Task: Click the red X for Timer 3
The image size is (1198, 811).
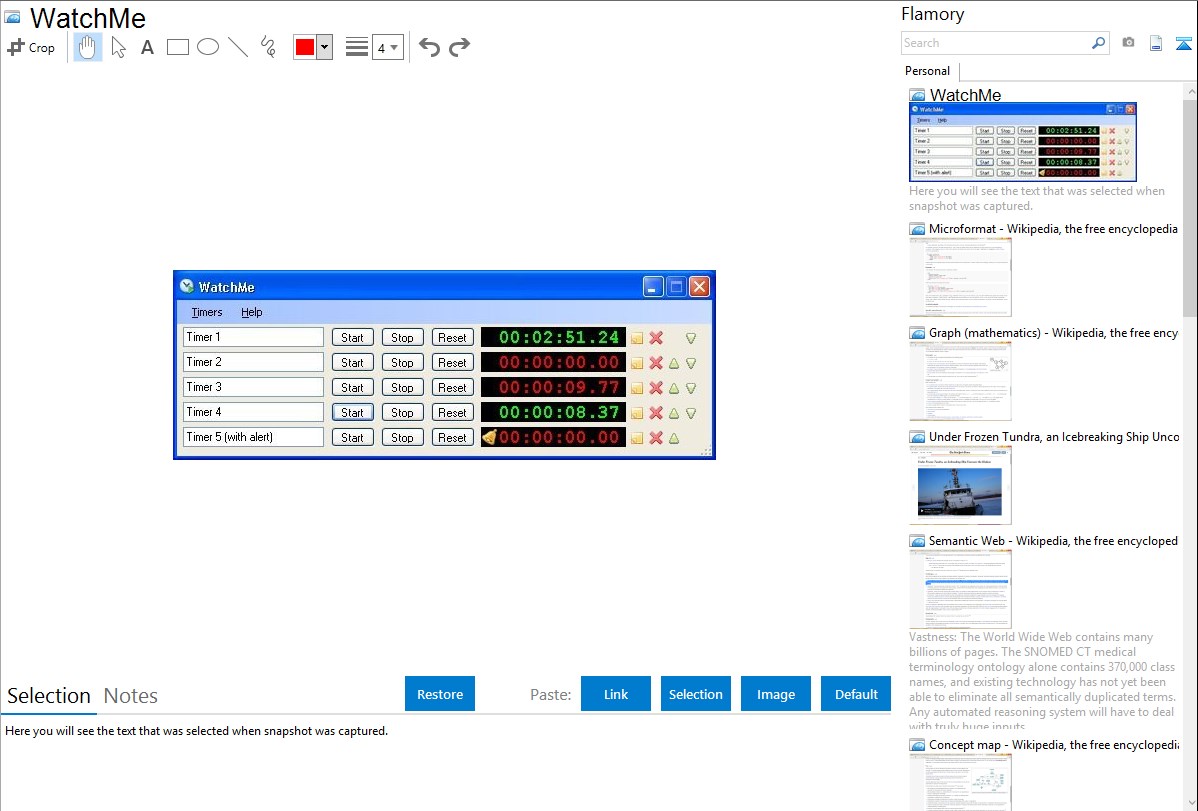Action: (x=656, y=388)
